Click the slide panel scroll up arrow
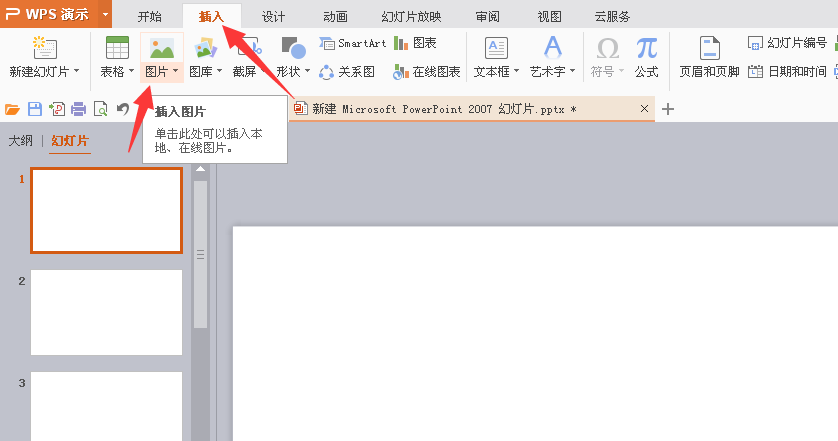Image resolution: width=838 pixels, height=441 pixels. click(200, 169)
